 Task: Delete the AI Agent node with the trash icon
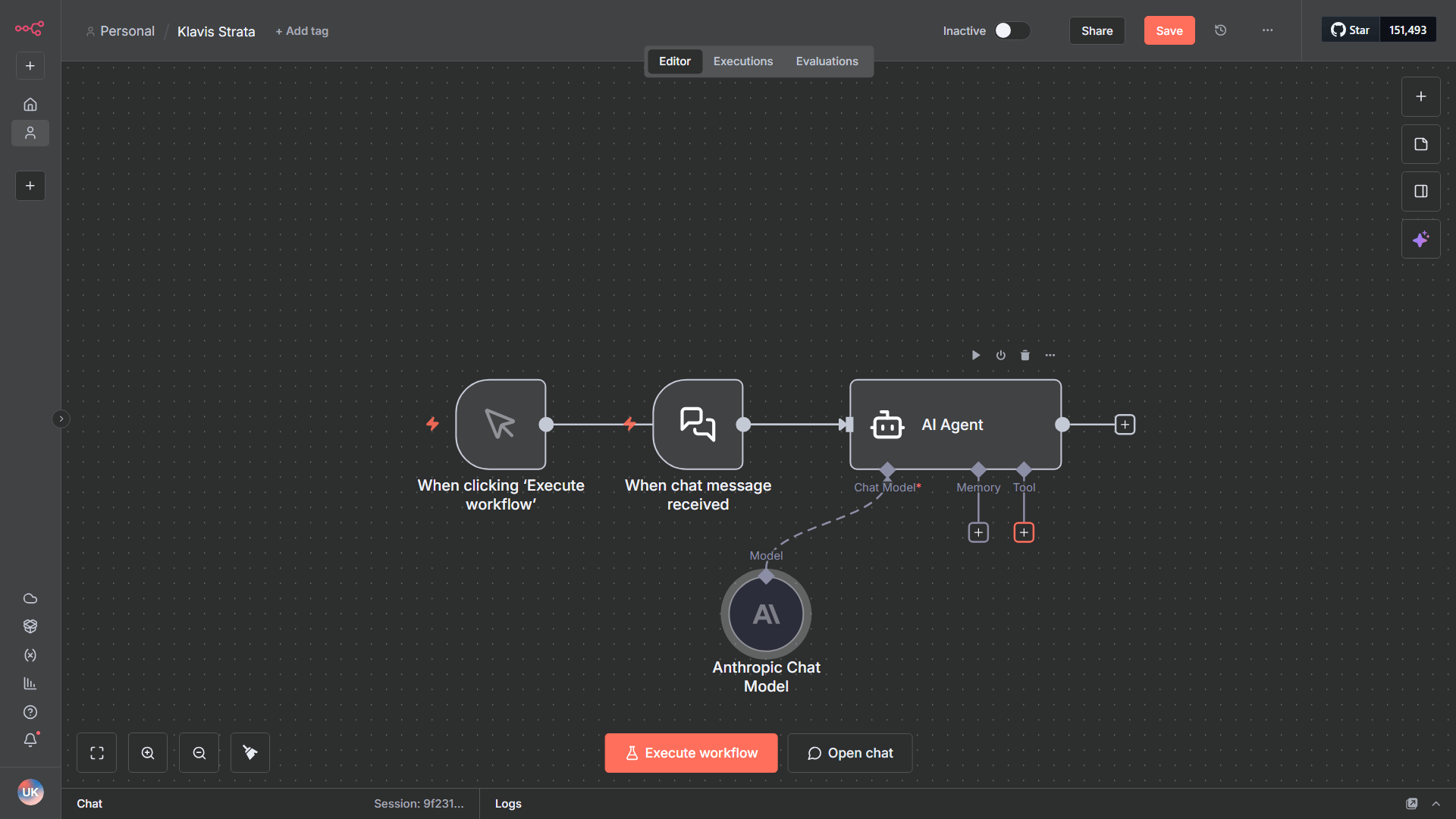pyautogui.click(x=1025, y=355)
